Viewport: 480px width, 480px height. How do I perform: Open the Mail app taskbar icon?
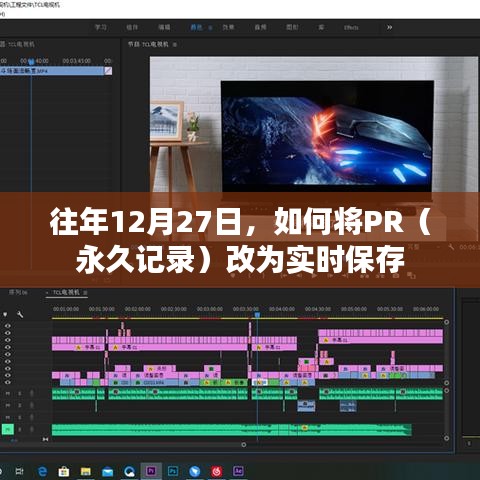point(107,472)
